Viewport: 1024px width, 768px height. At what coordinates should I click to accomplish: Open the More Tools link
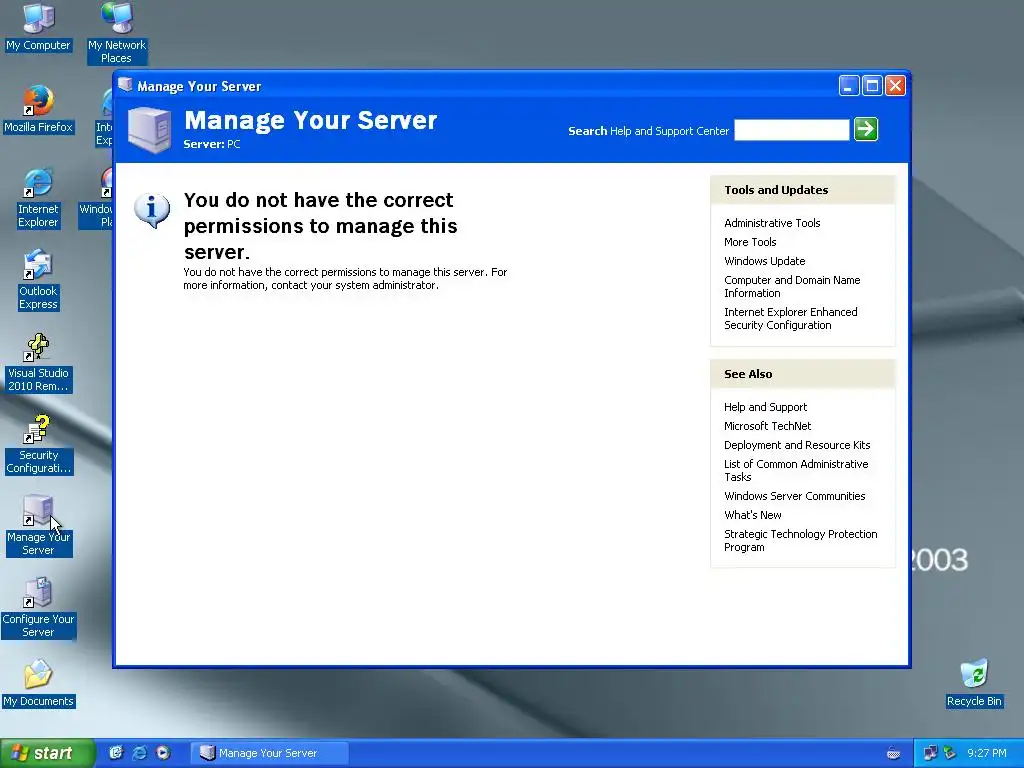tap(750, 242)
